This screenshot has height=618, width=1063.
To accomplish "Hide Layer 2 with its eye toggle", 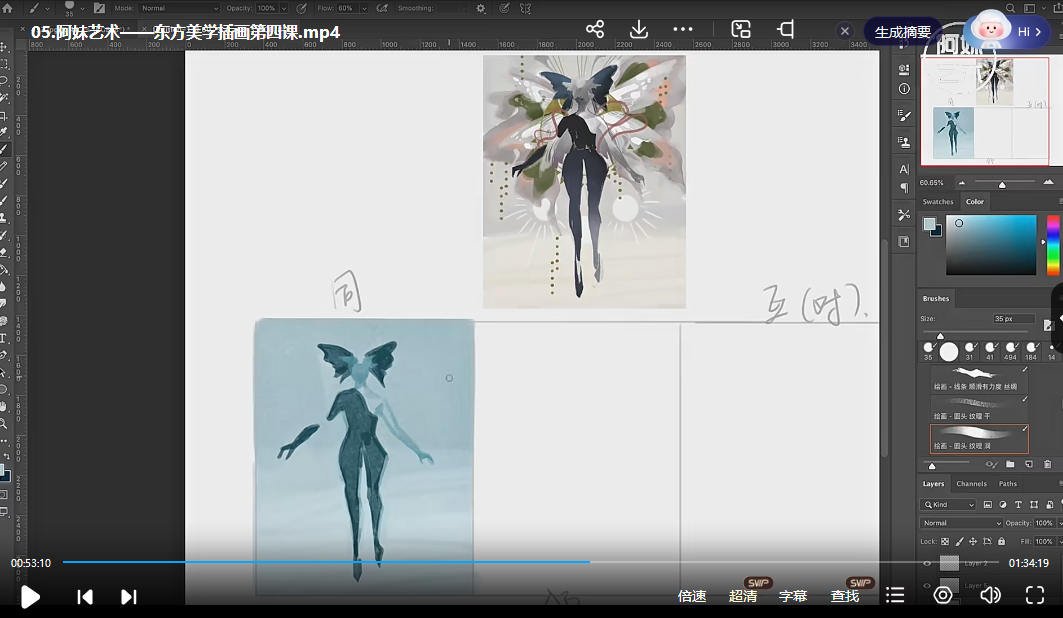I will tap(927, 563).
